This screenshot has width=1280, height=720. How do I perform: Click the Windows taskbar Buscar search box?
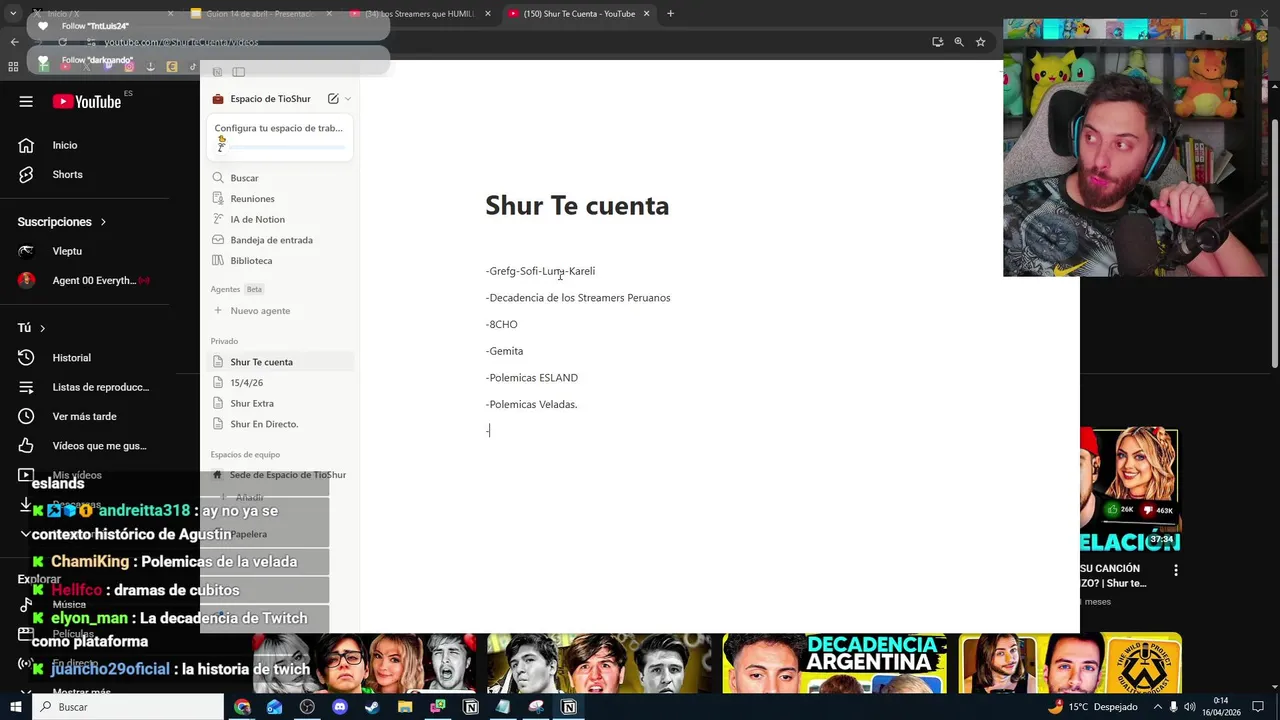(128, 707)
